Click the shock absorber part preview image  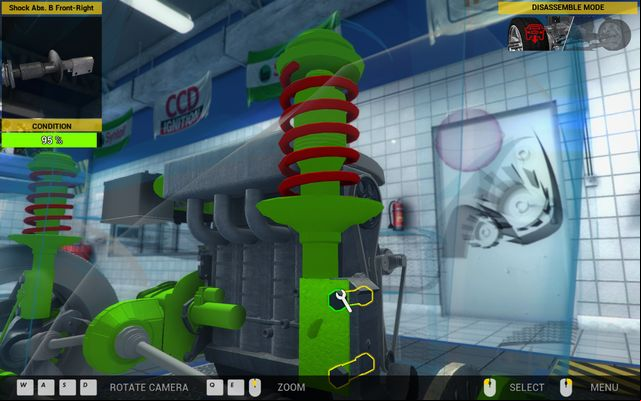(52, 67)
